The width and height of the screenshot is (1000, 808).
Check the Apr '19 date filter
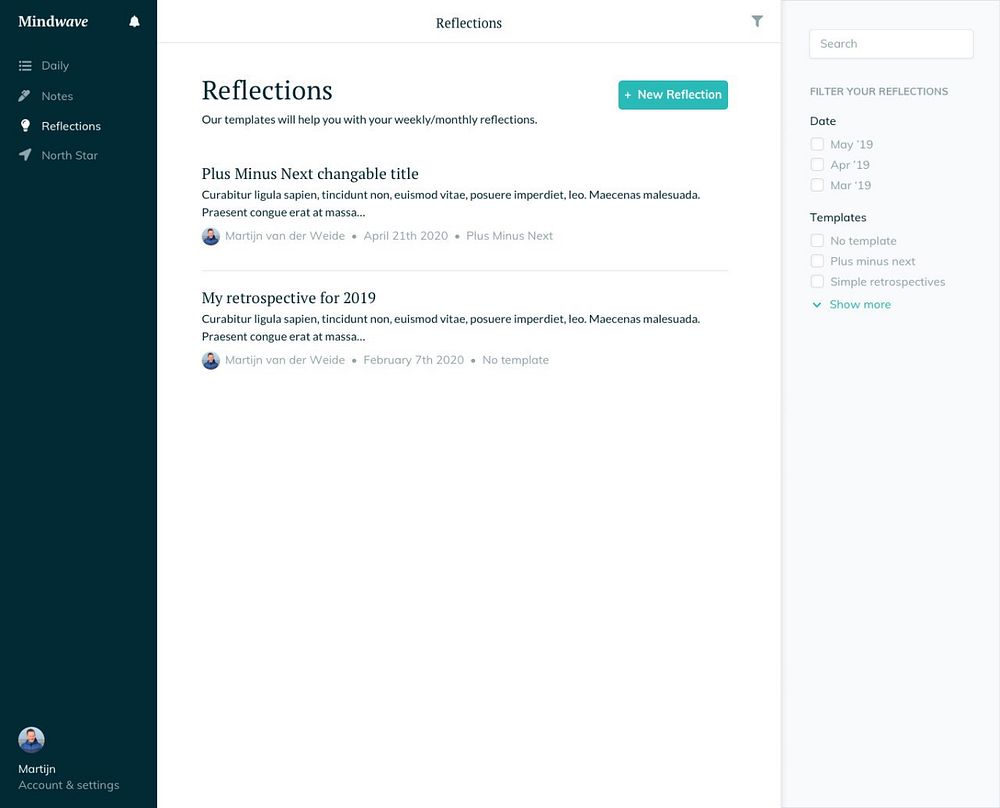click(x=817, y=165)
